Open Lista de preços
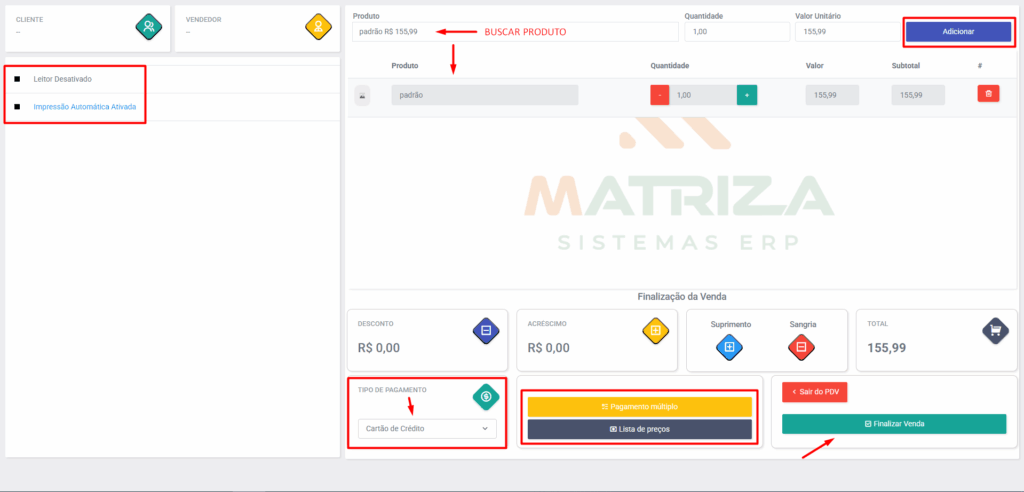 (640, 429)
